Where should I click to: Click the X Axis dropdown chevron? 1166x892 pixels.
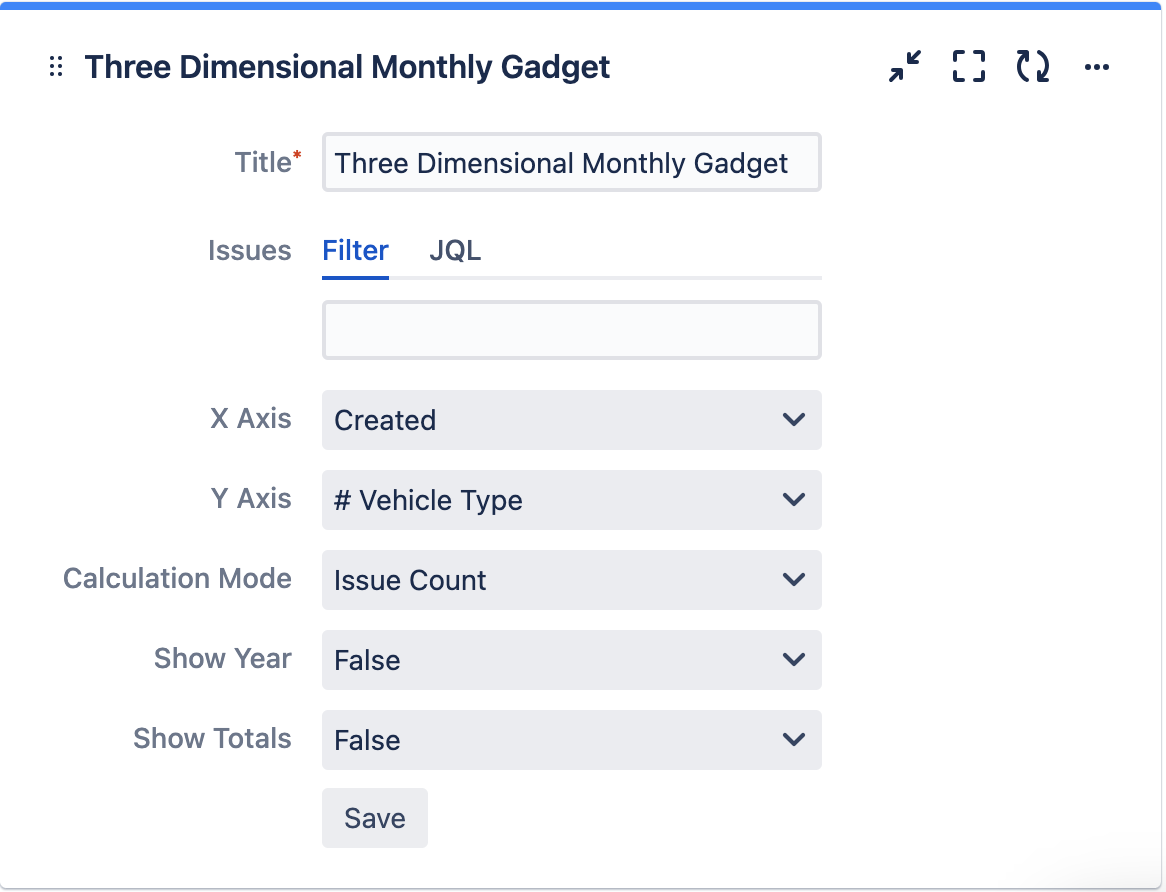click(794, 420)
